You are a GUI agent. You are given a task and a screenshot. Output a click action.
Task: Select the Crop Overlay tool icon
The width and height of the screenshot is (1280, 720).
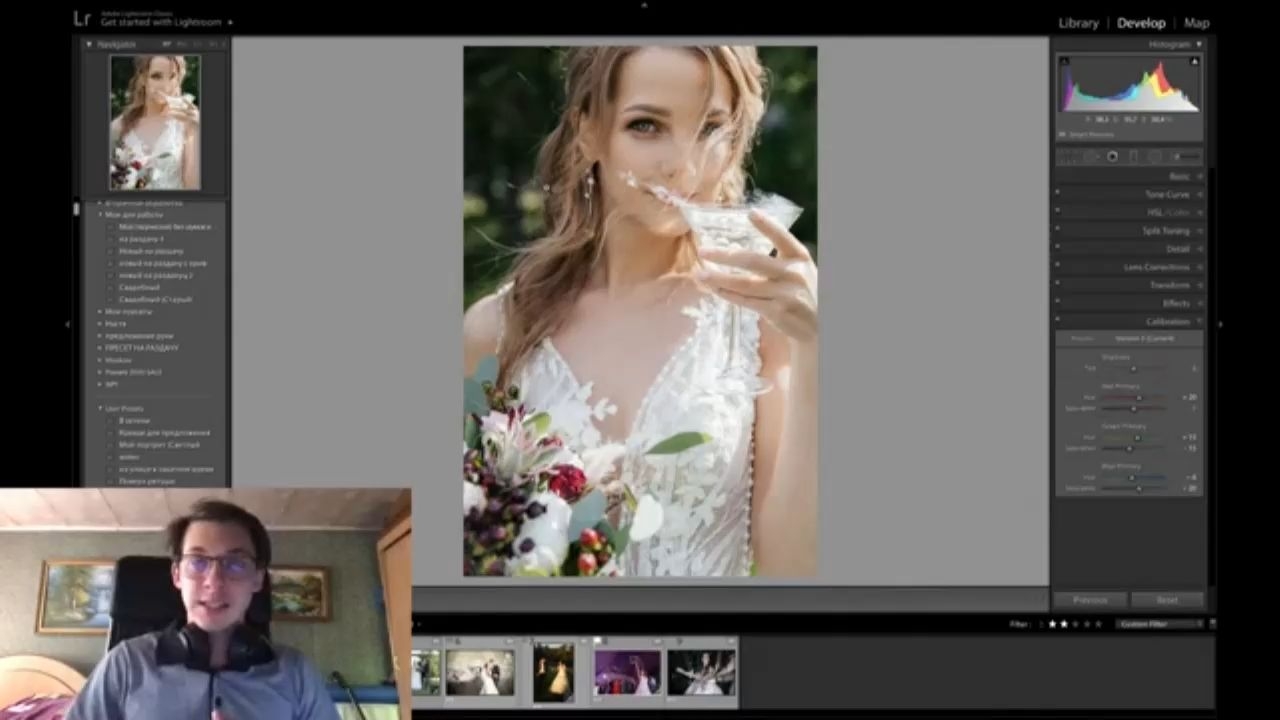click(1066, 157)
